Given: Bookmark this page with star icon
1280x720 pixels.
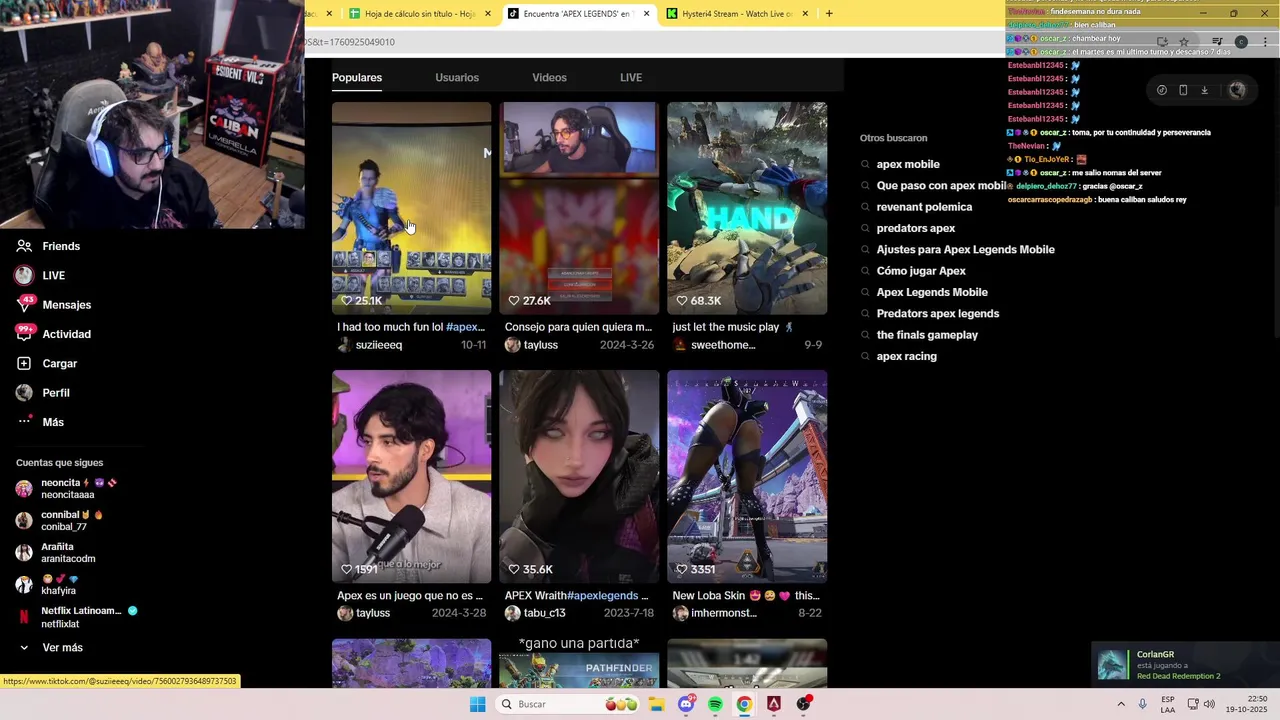Looking at the screenshot, I should (1184, 42).
